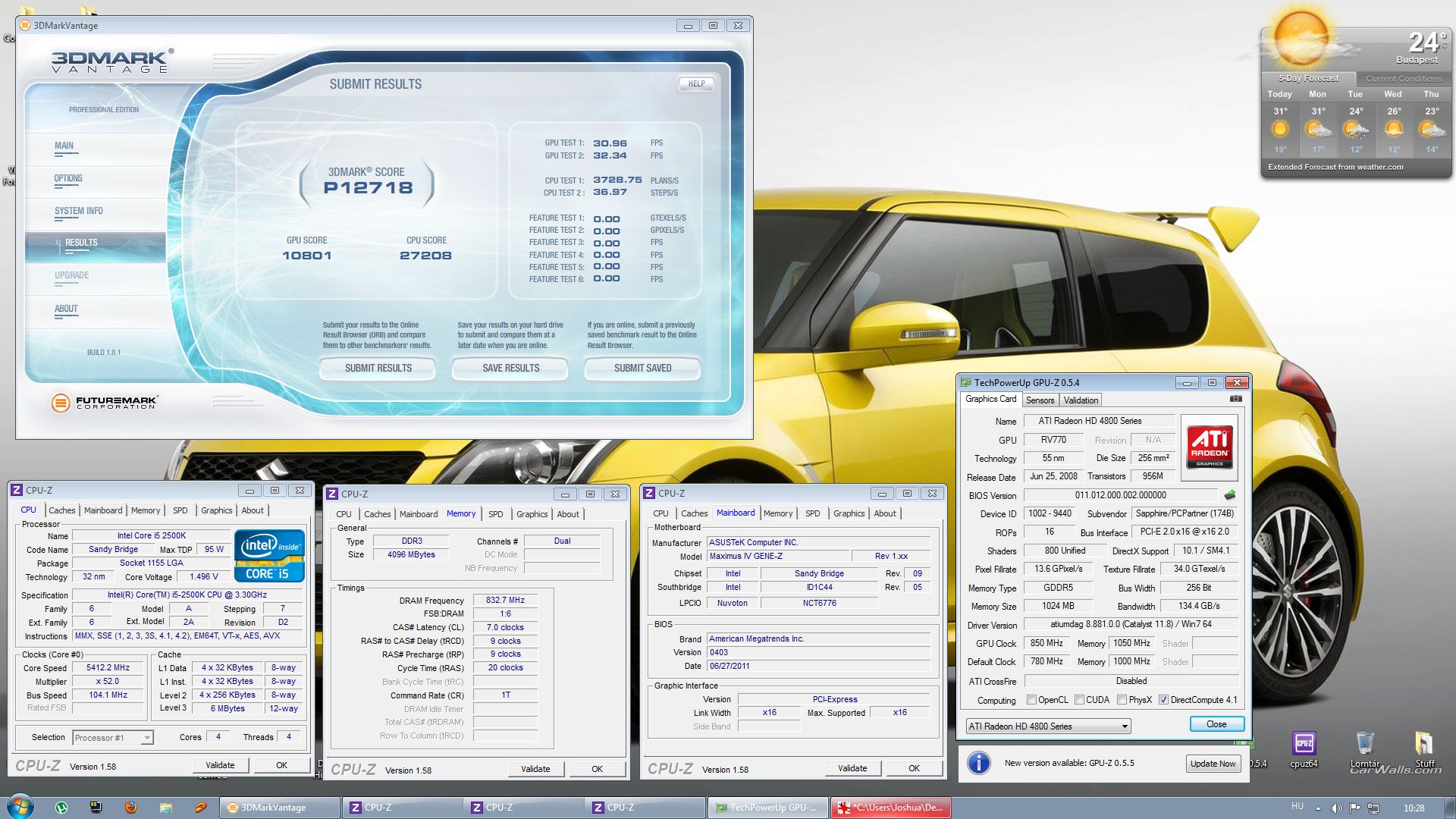1456x819 pixels.
Task: Click the SUBMIT RESULTS button
Action: [378, 369]
